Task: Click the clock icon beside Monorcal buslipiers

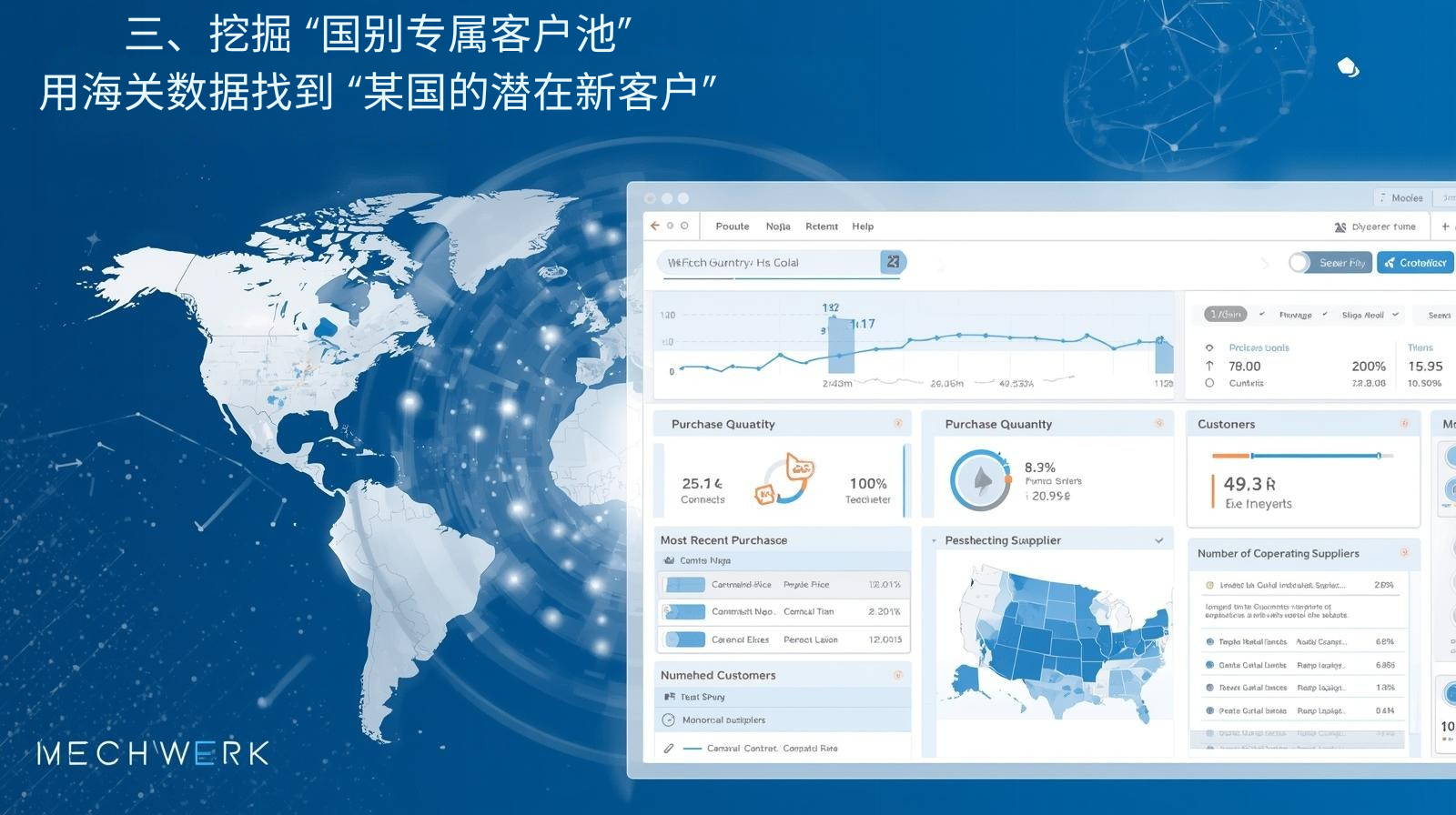Action: pos(669,720)
